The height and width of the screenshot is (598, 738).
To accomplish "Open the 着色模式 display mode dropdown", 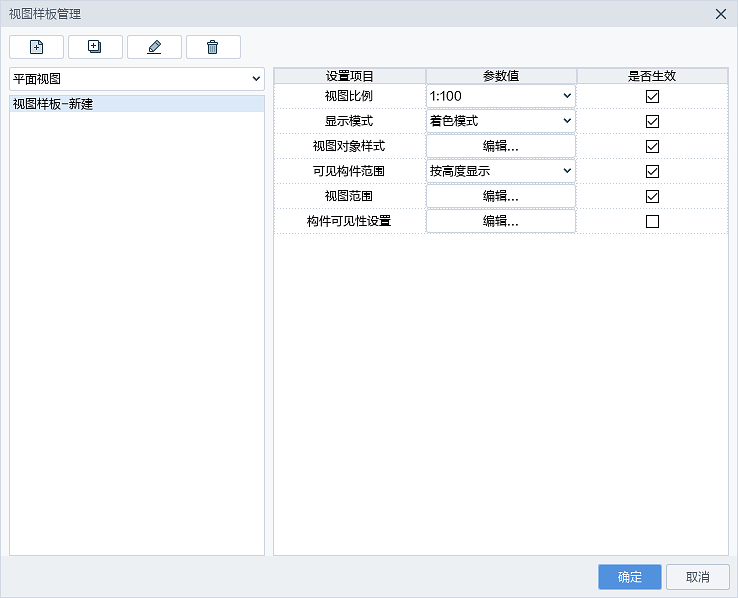I will tap(501, 121).
